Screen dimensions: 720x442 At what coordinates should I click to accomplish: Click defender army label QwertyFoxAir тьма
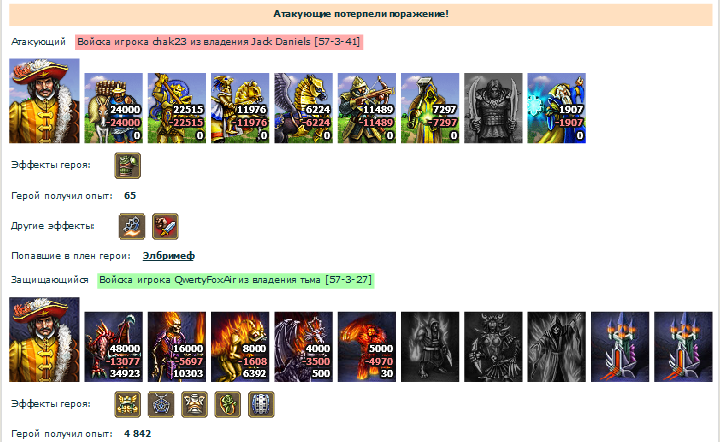[x=236, y=280]
